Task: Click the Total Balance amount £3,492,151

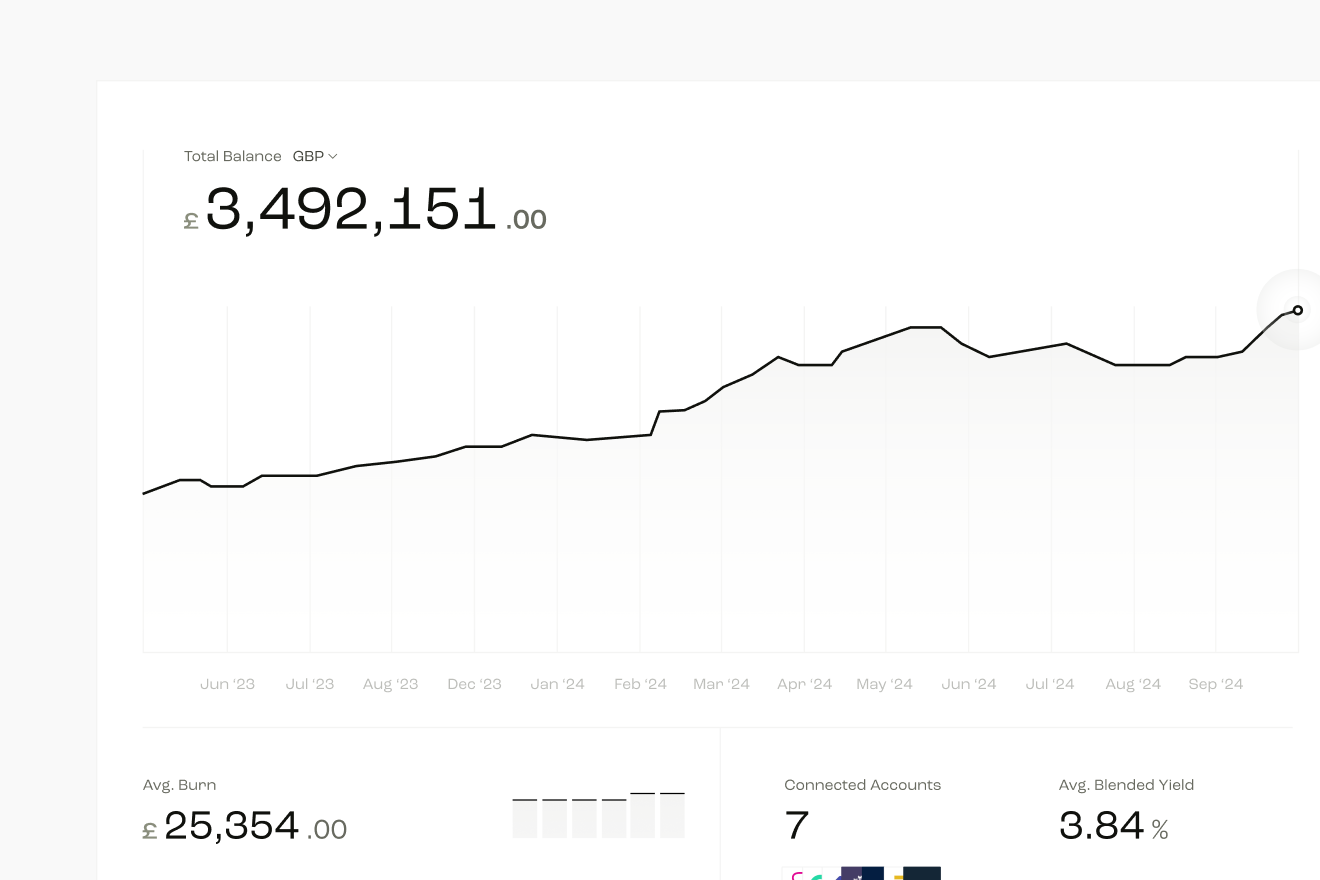Action: pos(366,211)
